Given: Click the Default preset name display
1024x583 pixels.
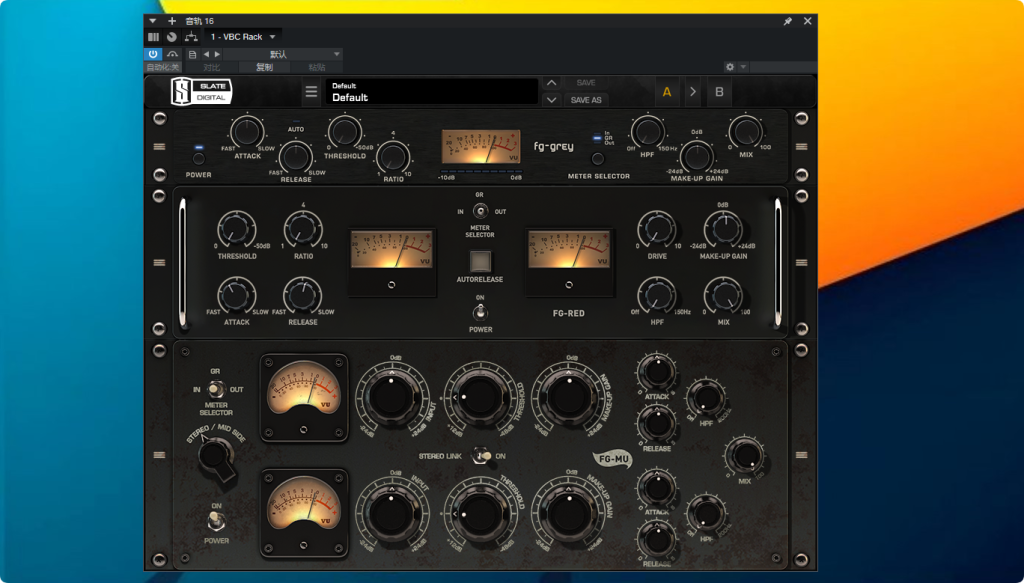Looking at the screenshot, I should [431, 91].
